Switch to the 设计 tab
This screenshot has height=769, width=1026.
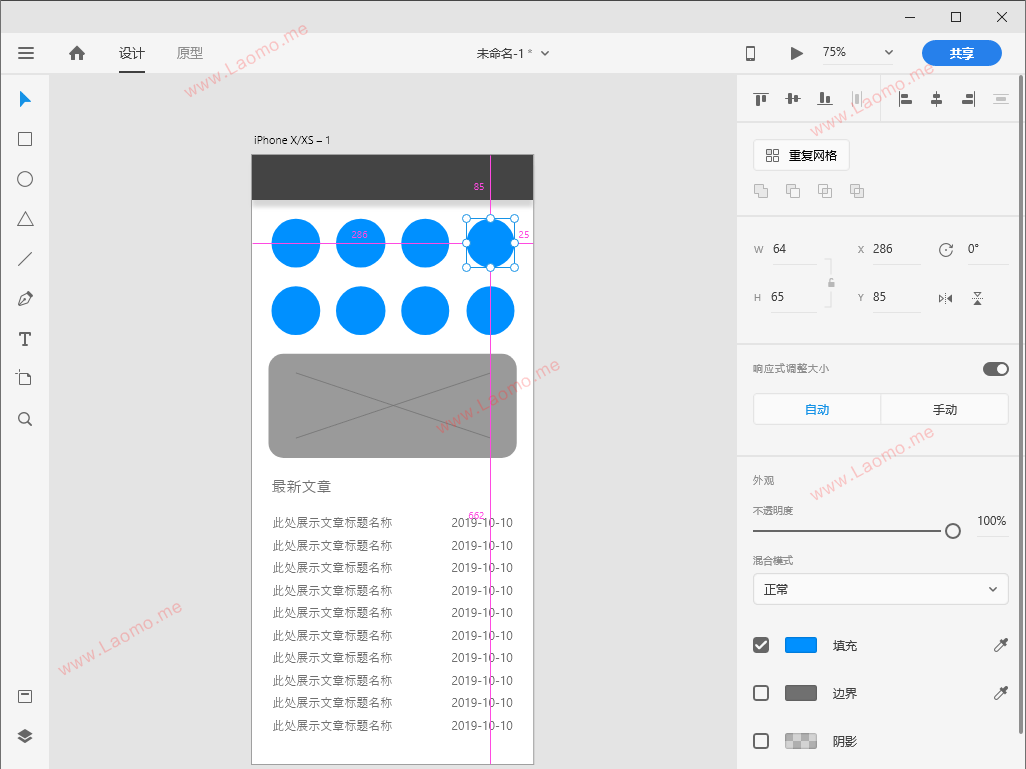(132, 53)
